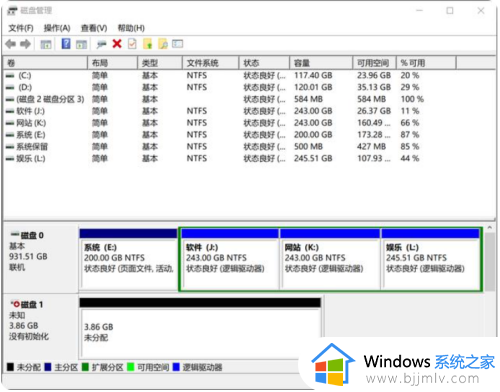The height and width of the screenshot is (392, 500).
Task: Click the 117.40 GB capacity cell
Action: (313, 76)
